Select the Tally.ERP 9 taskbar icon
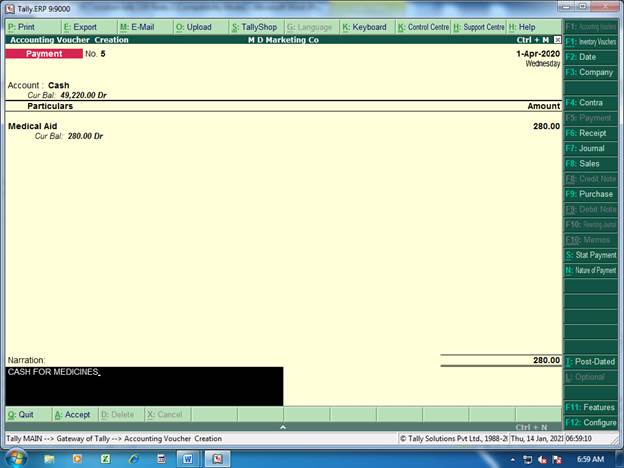This screenshot has width=624, height=468. point(218,459)
